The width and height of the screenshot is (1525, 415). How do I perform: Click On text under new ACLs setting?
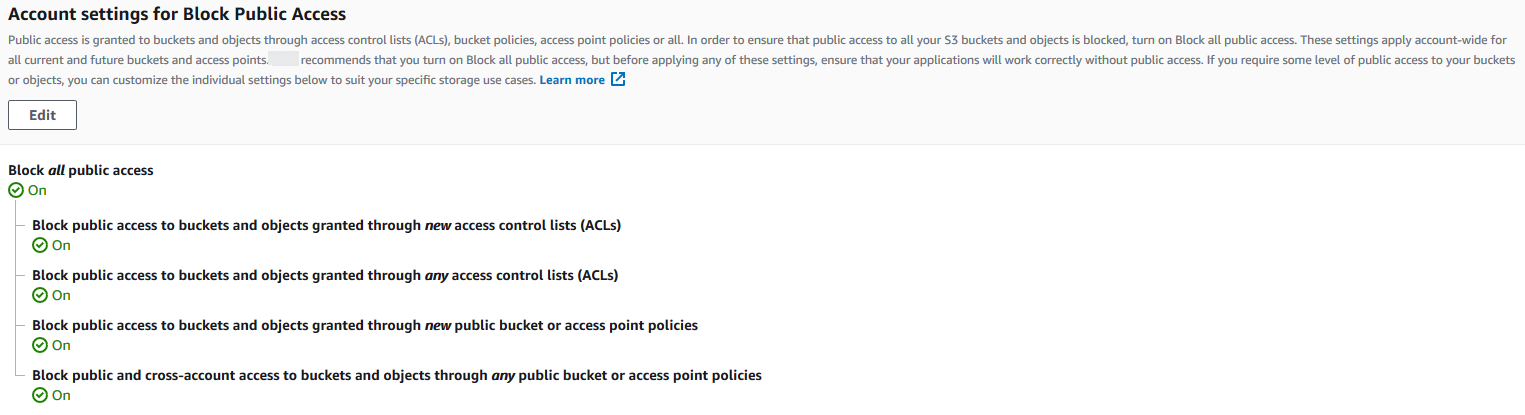61,245
